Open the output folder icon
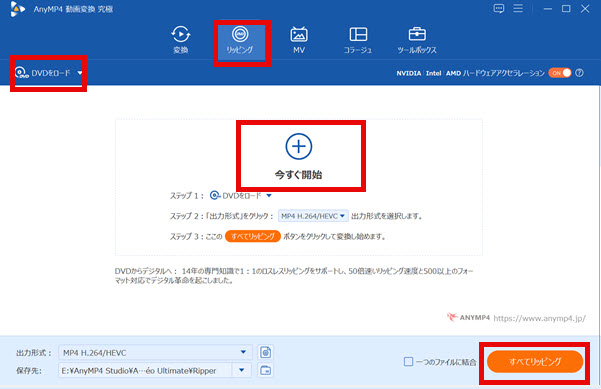 [265, 371]
